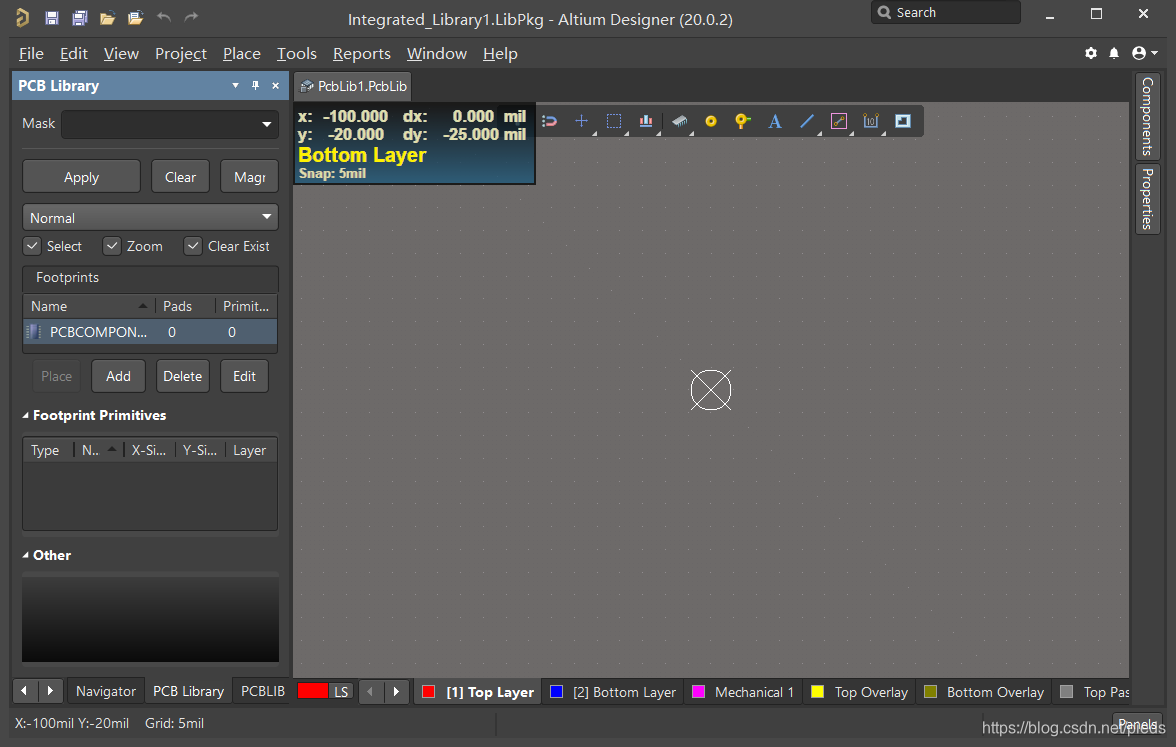Click the snap magnet icon in toolbar
The image size is (1176, 747).
click(549, 121)
